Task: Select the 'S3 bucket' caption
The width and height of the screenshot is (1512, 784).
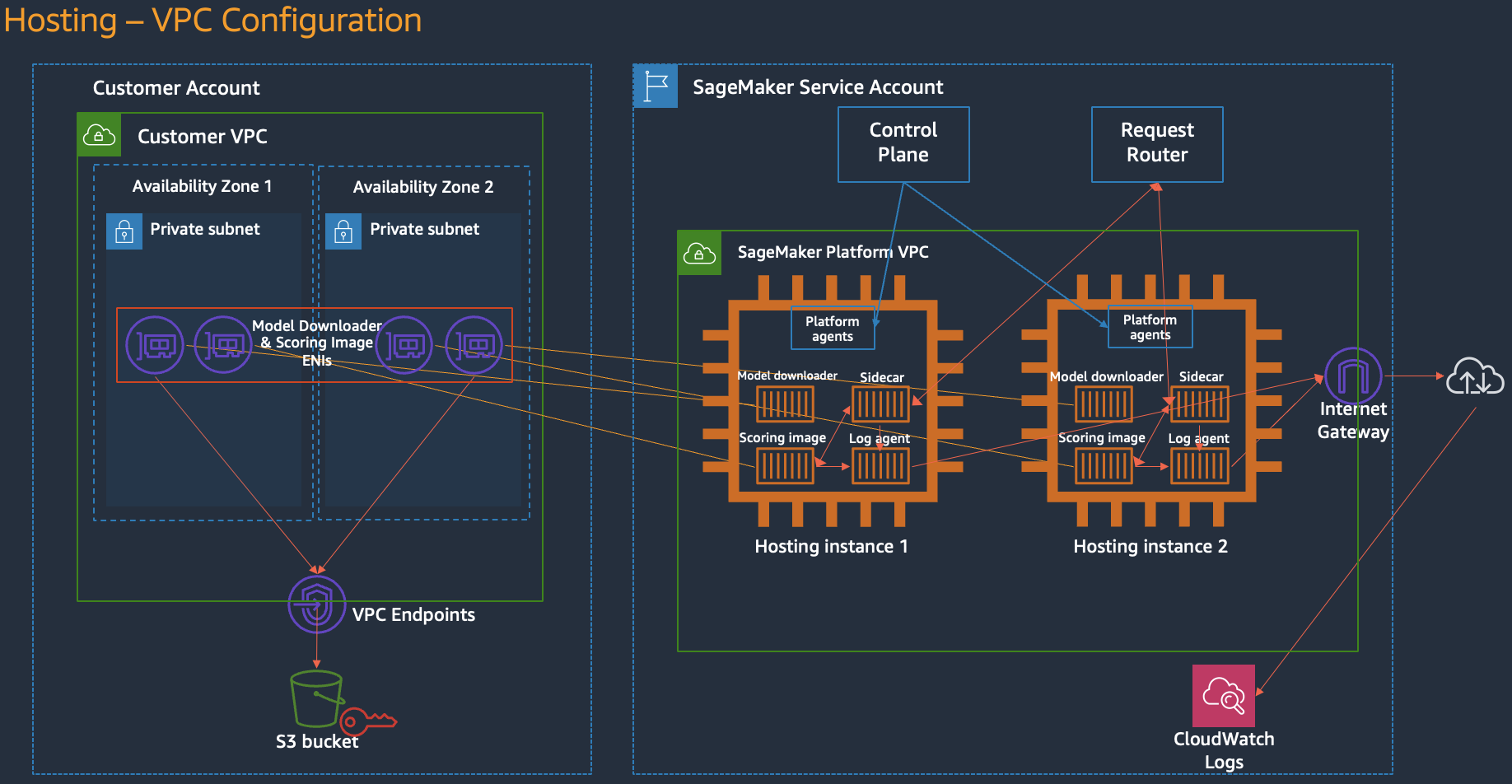Action: 317,741
